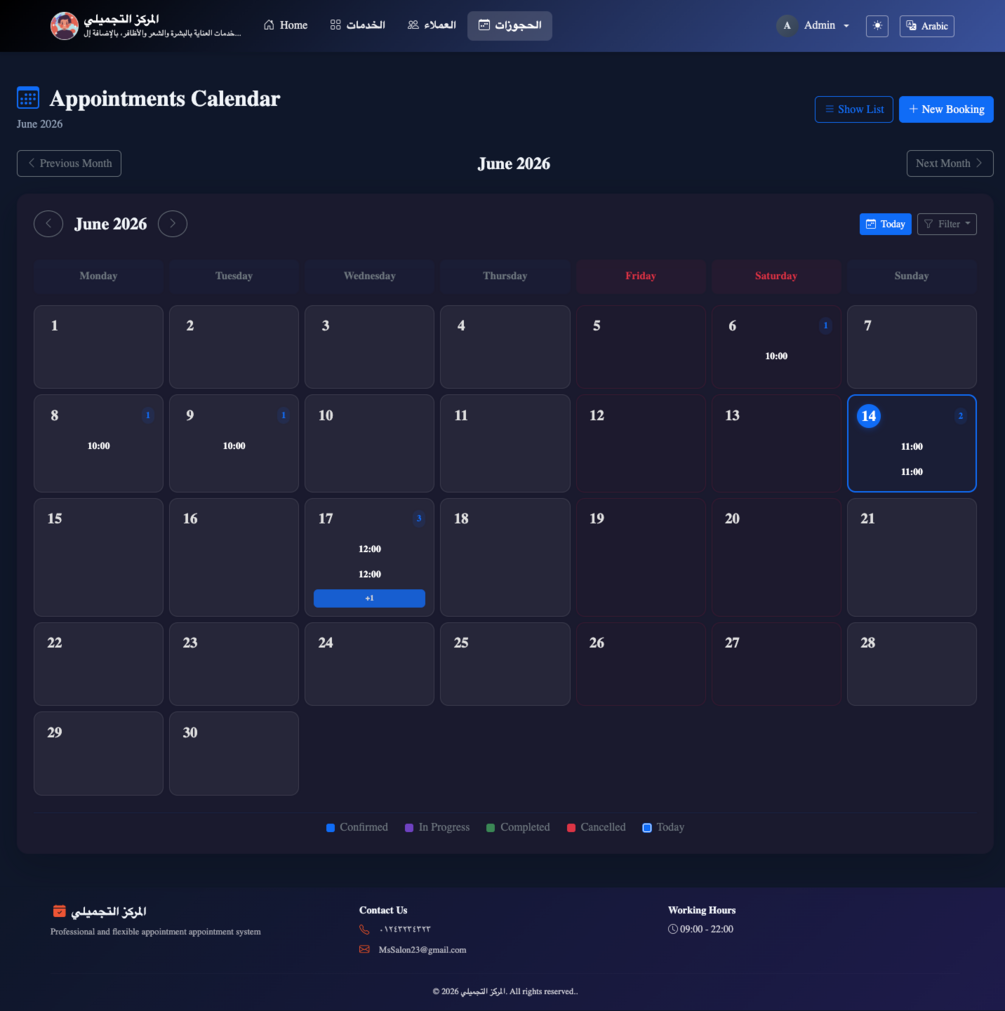
Task: Select the 10:00 appointment on June 8
Action: (x=99, y=446)
